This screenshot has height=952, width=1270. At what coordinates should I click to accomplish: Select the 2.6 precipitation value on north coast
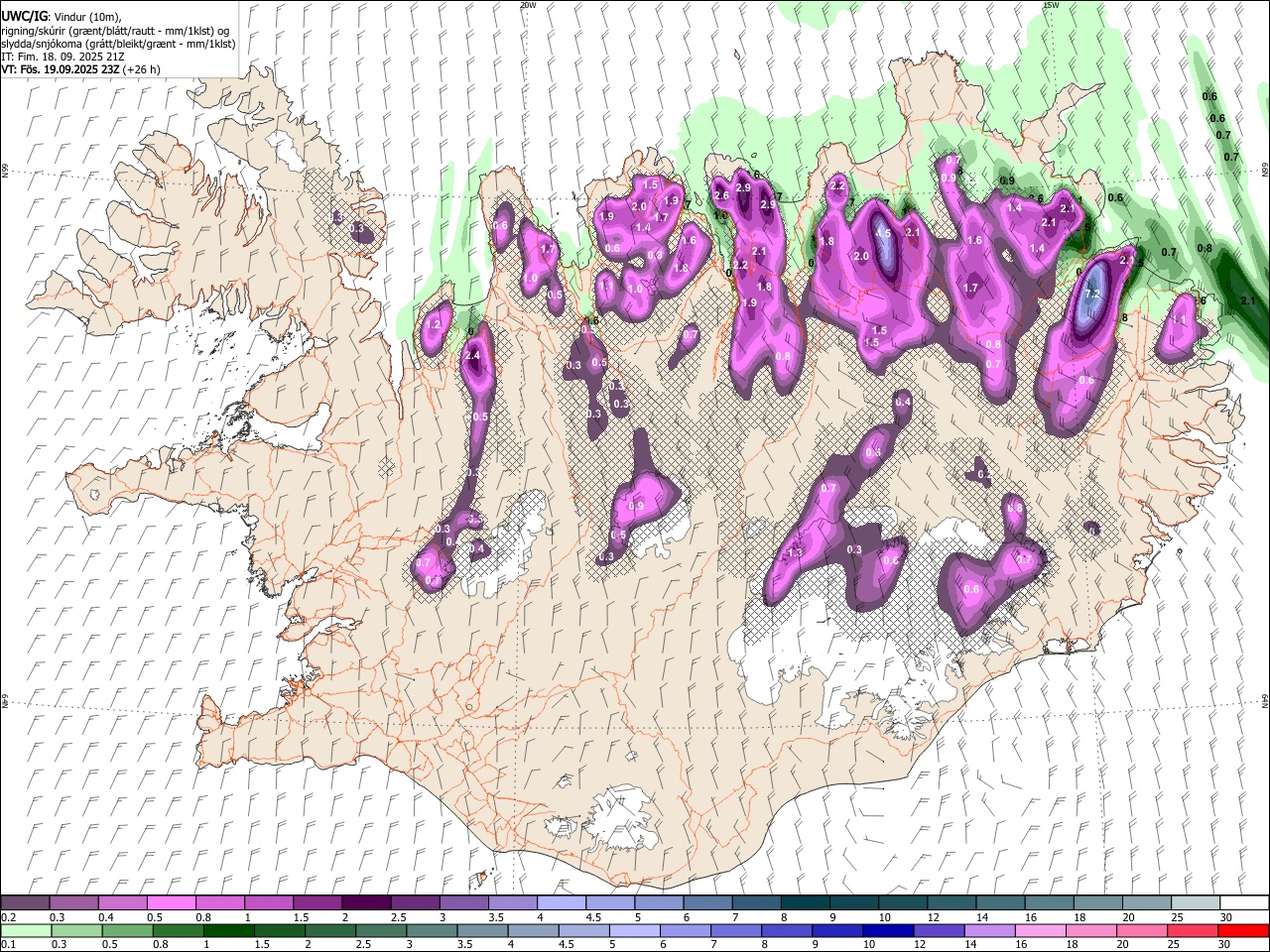pos(721,195)
